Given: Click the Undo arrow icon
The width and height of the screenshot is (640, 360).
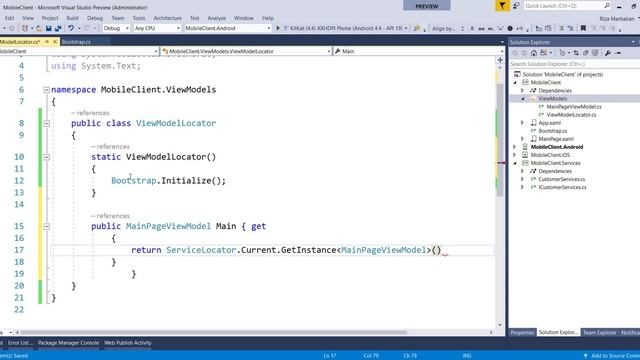Looking at the screenshot, I should (71, 28).
